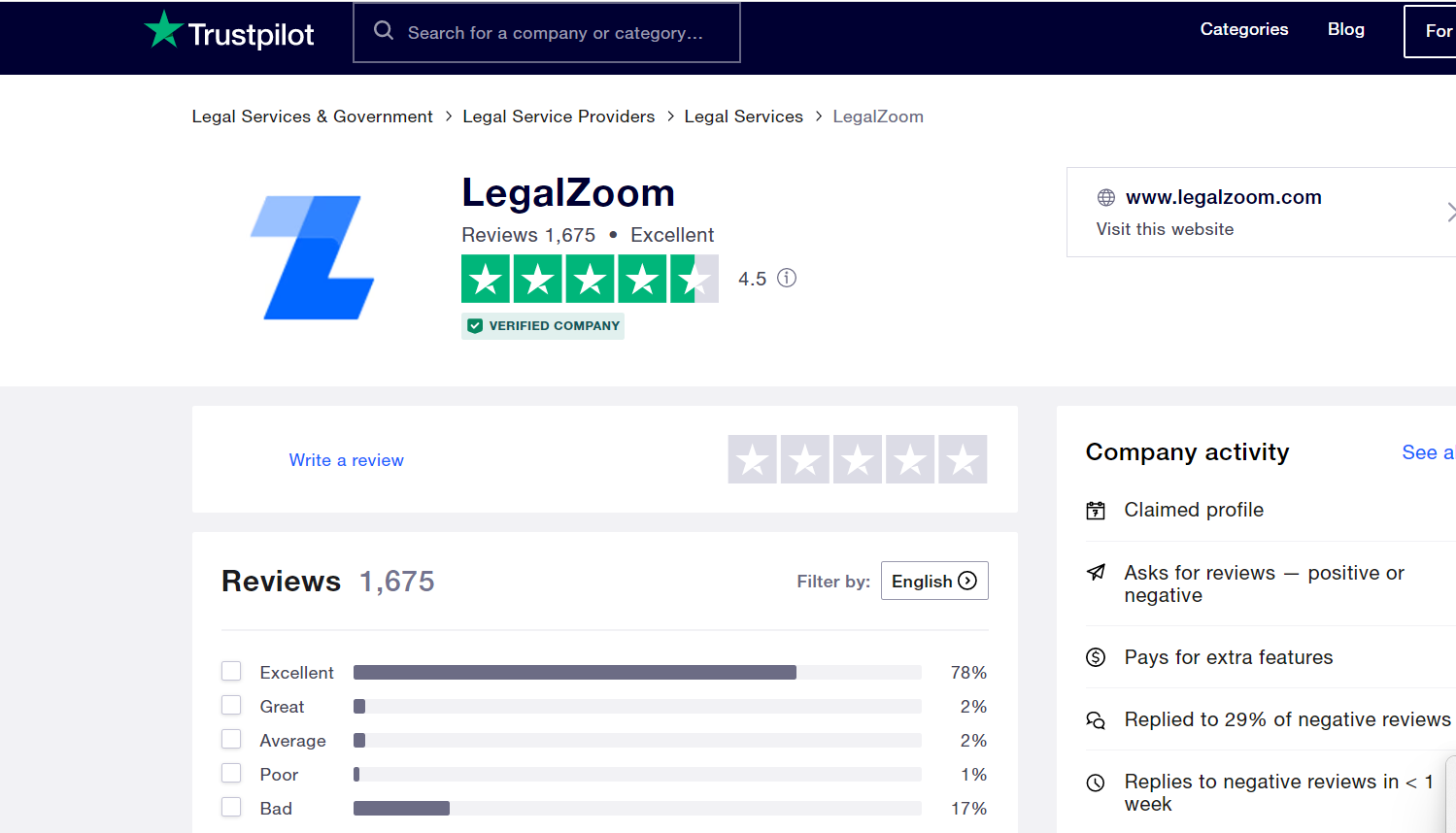Screen dimensions: 1456x833
Task: Click into the company search field
Action: 547,33
